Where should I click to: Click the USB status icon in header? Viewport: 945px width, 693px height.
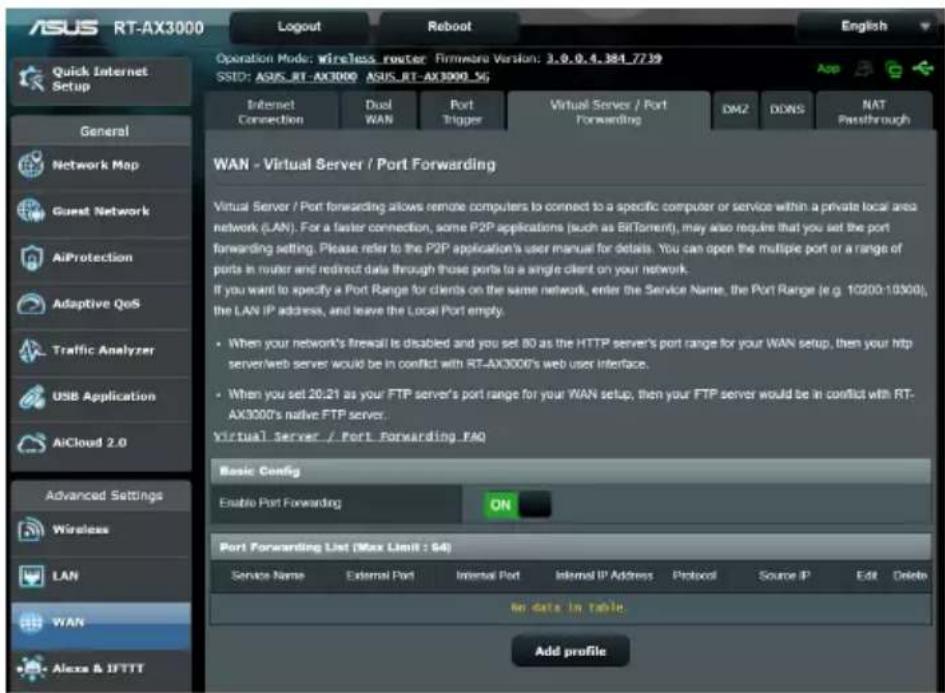(x=923, y=69)
